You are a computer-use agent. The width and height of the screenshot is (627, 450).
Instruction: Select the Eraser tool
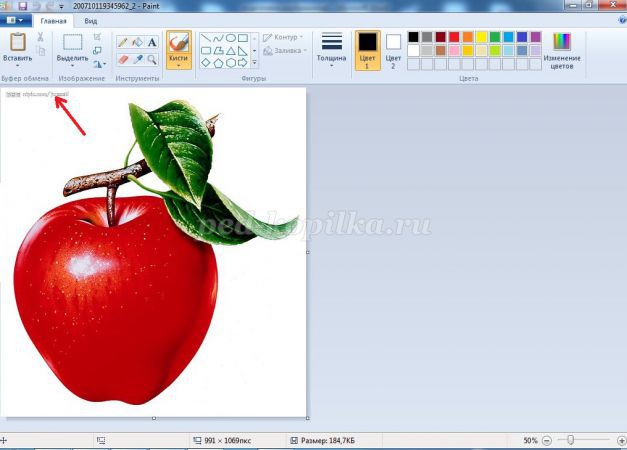[x=123, y=60]
